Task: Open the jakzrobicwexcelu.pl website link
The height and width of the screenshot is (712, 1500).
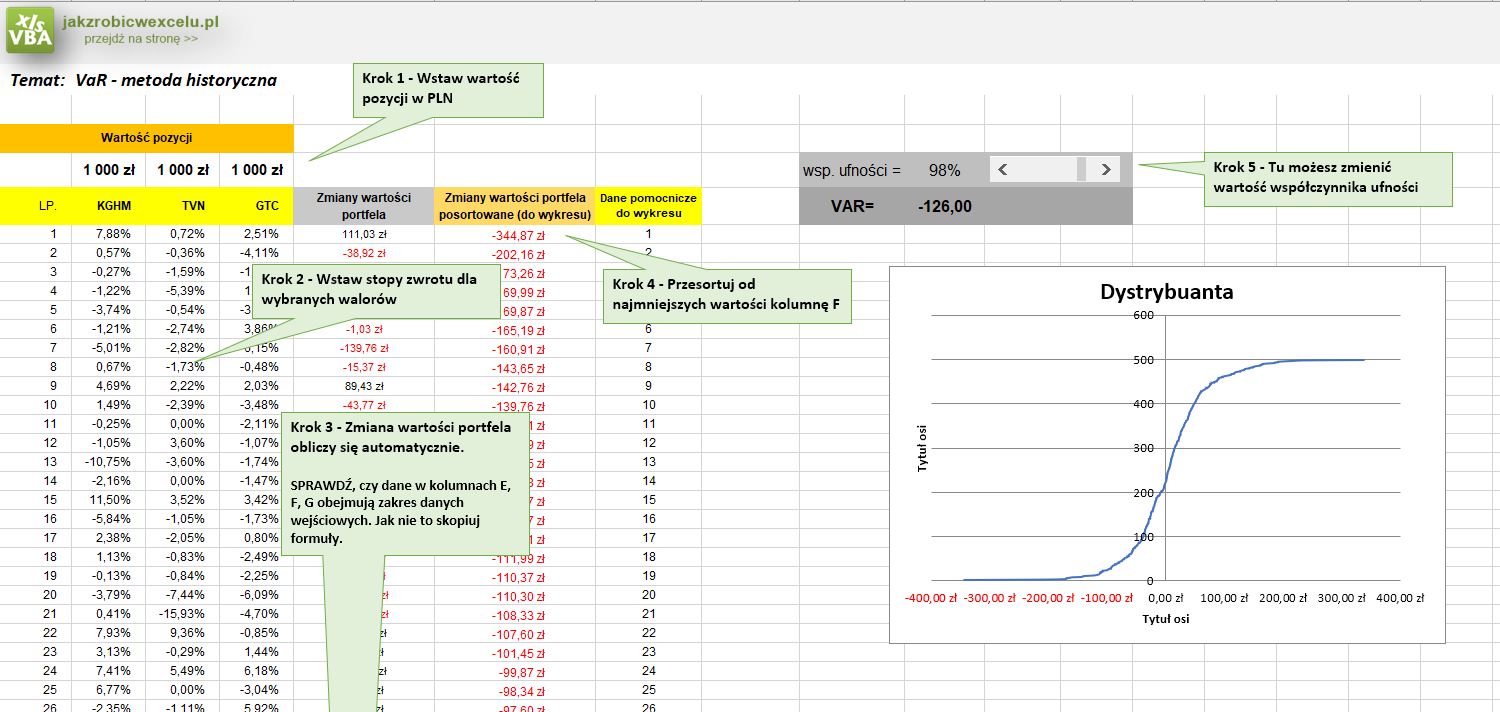Action: tap(140, 21)
